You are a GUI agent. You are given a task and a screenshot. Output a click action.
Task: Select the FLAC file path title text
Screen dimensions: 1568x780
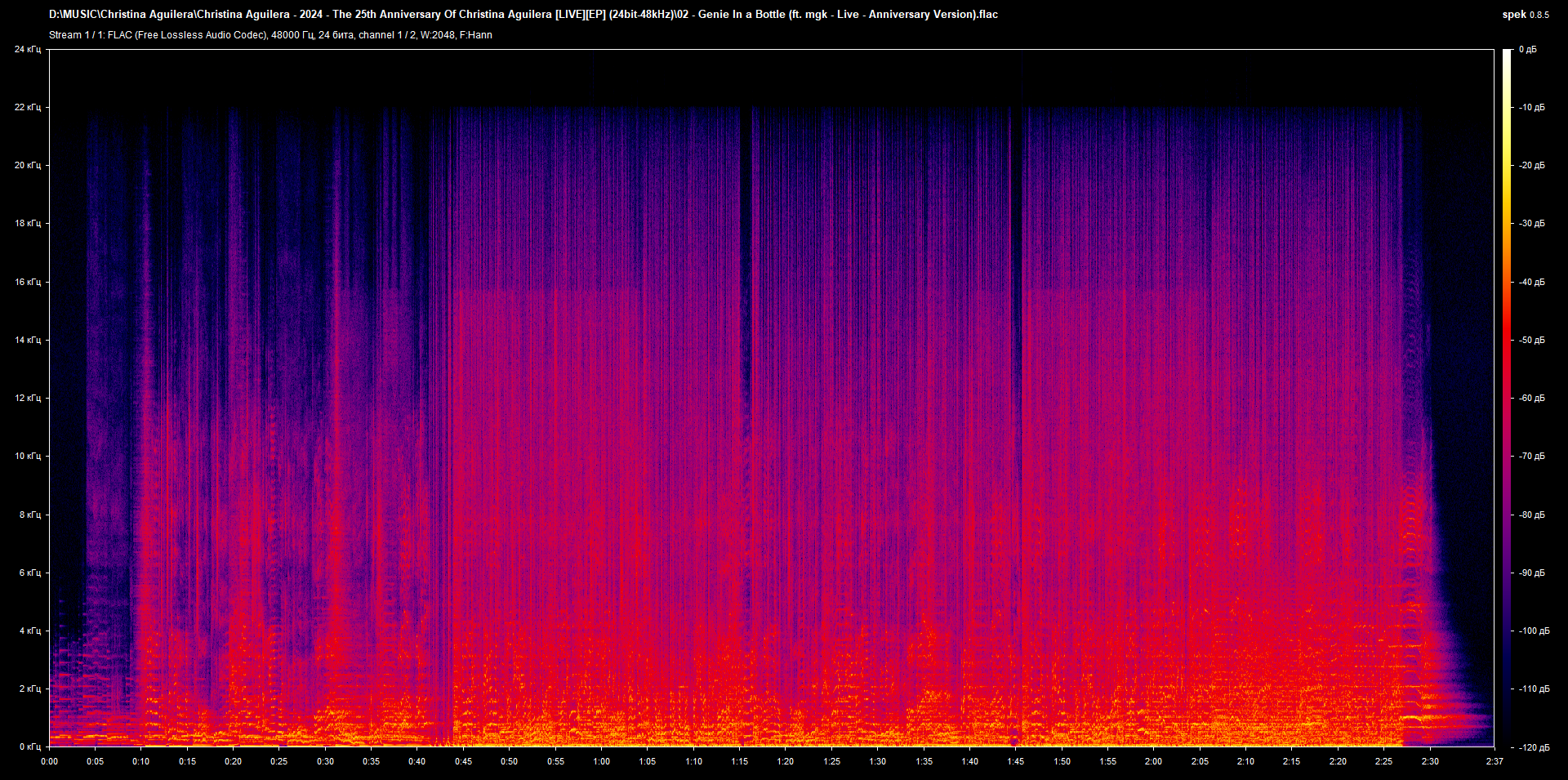coord(523,14)
